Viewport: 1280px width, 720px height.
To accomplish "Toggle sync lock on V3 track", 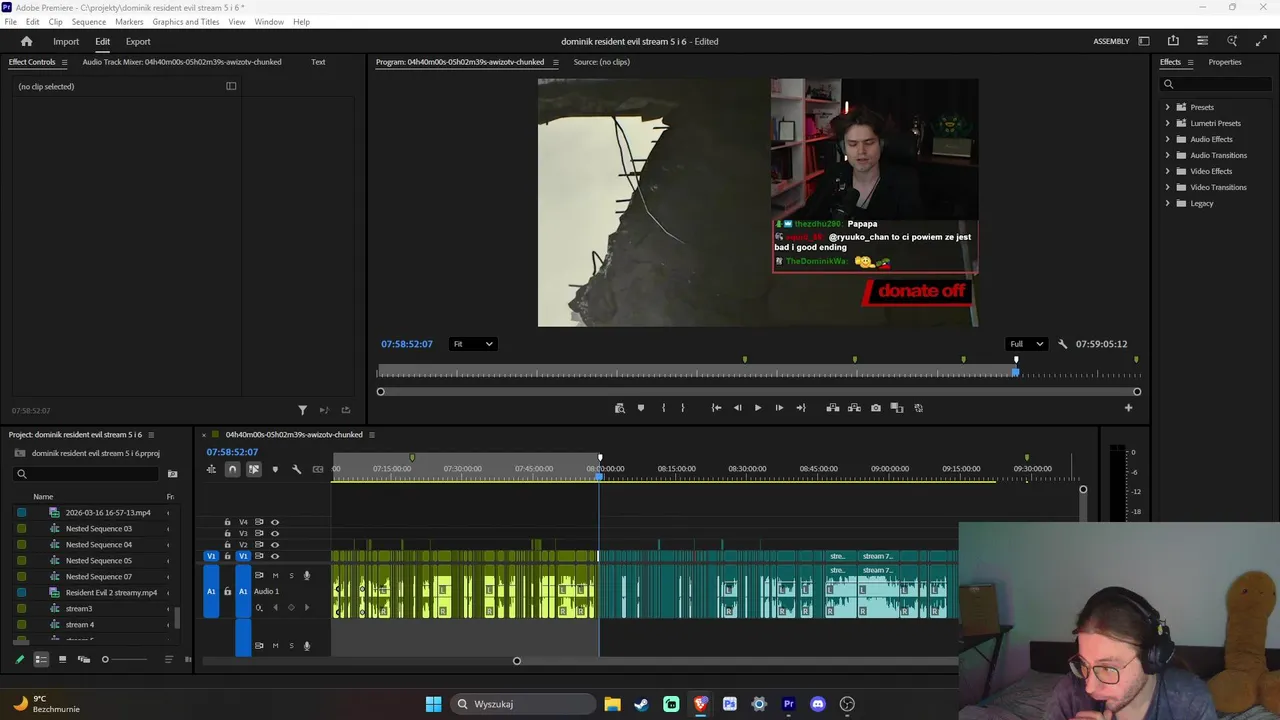I will pos(259,533).
